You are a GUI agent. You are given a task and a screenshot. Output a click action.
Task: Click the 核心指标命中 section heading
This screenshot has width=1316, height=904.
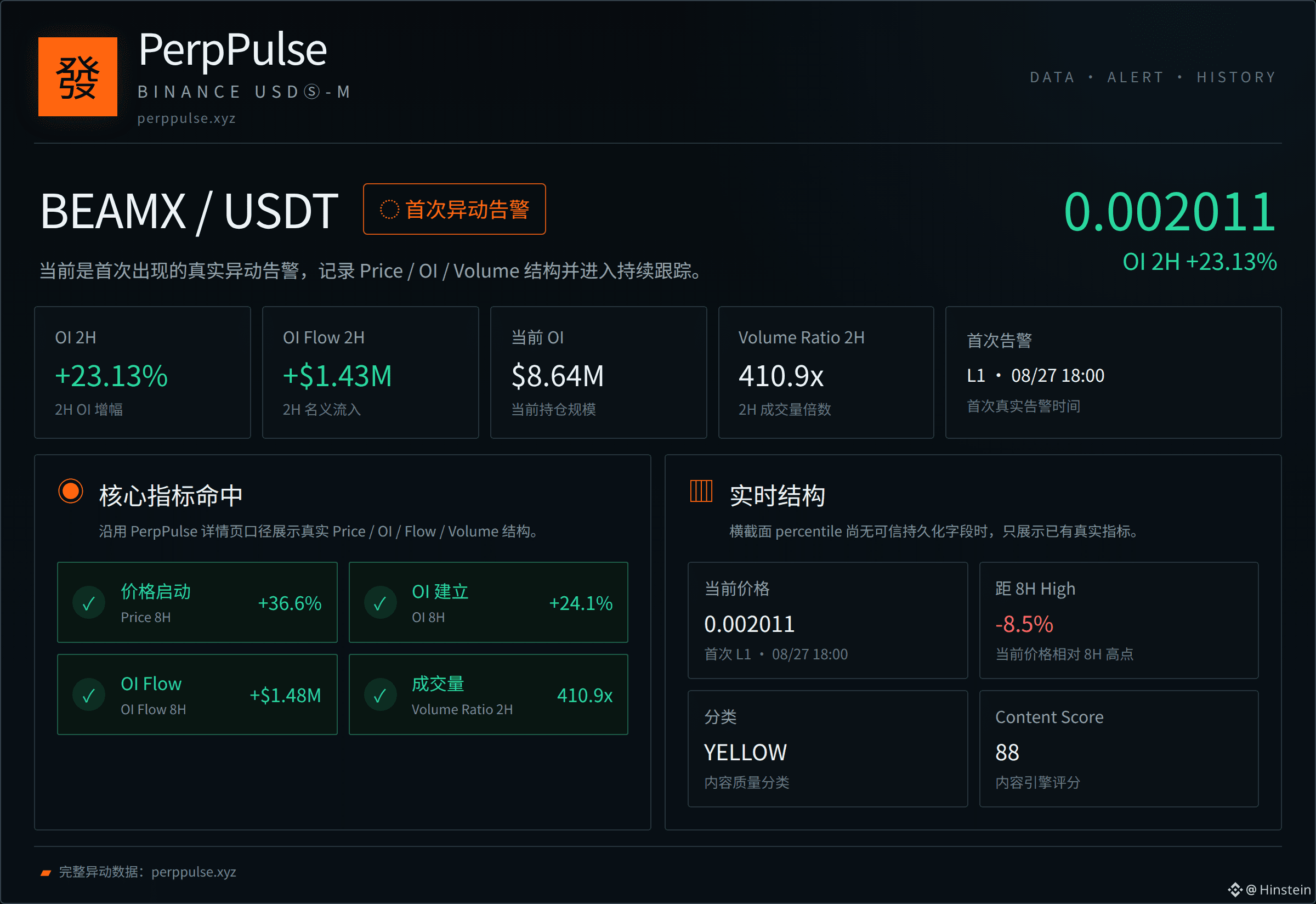pos(171,496)
